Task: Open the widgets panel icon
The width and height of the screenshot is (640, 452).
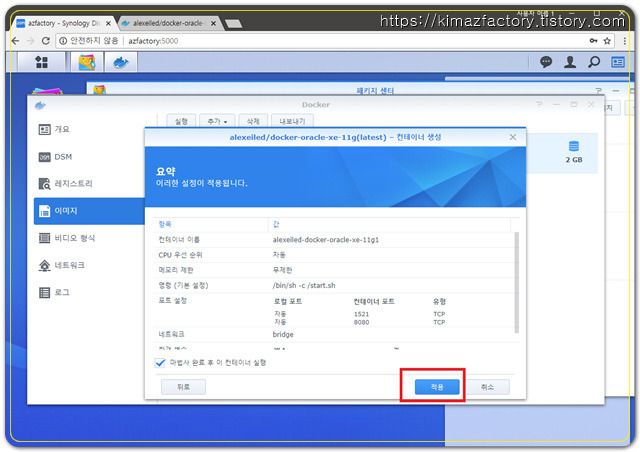Action: tap(618, 62)
